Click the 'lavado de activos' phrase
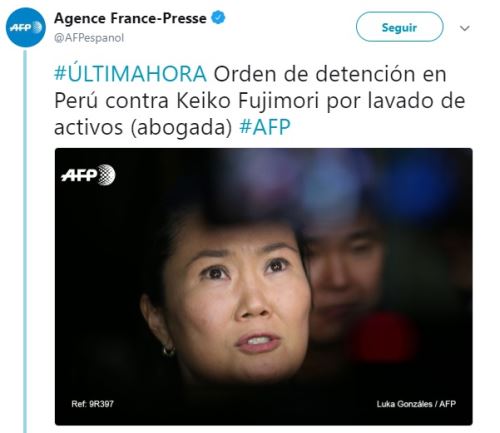Image resolution: width=500 pixels, height=433 pixels. pos(260,114)
